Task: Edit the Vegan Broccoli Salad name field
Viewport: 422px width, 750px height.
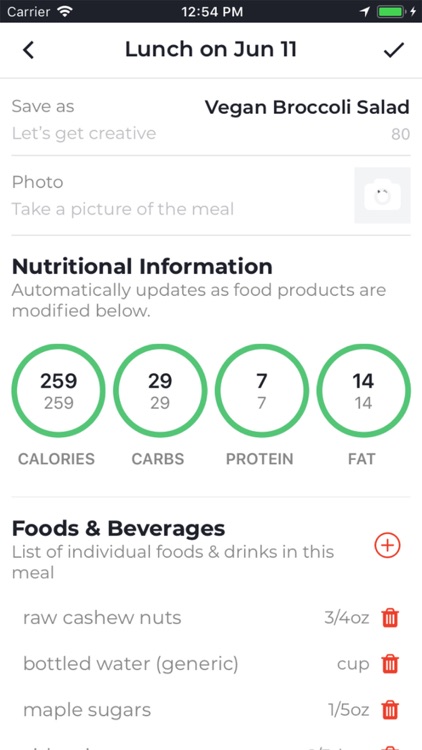Action: point(307,107)
